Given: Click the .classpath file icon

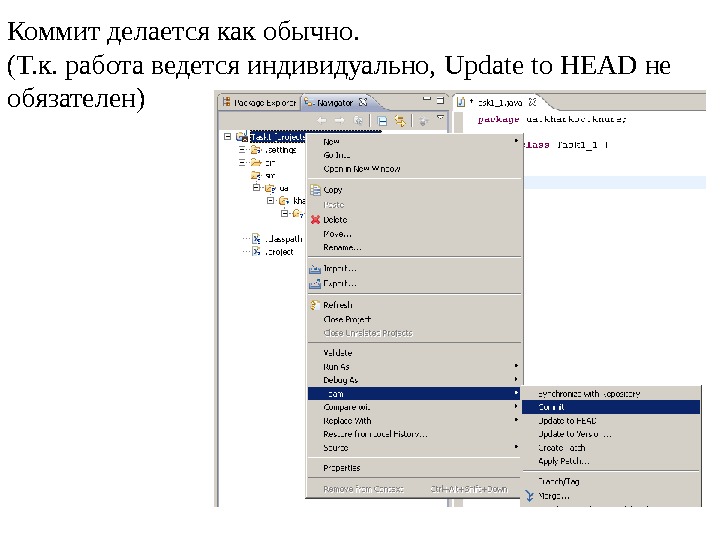Looking at the screenshot, I should [257, 239].
